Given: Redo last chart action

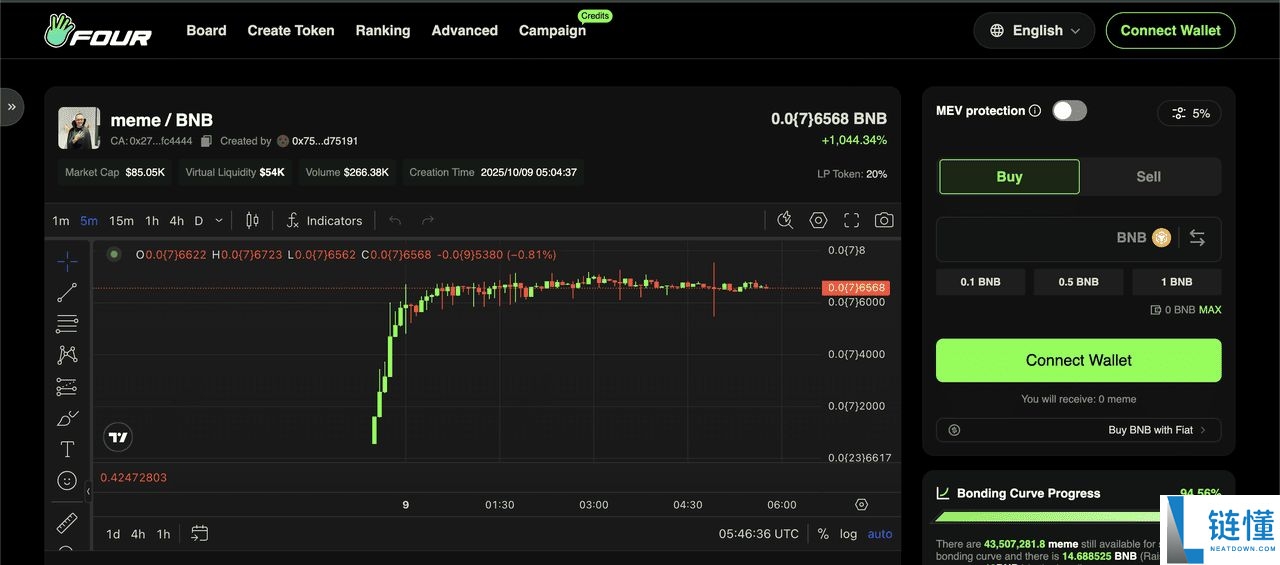Looking at the screenshot, I should 428,220.
